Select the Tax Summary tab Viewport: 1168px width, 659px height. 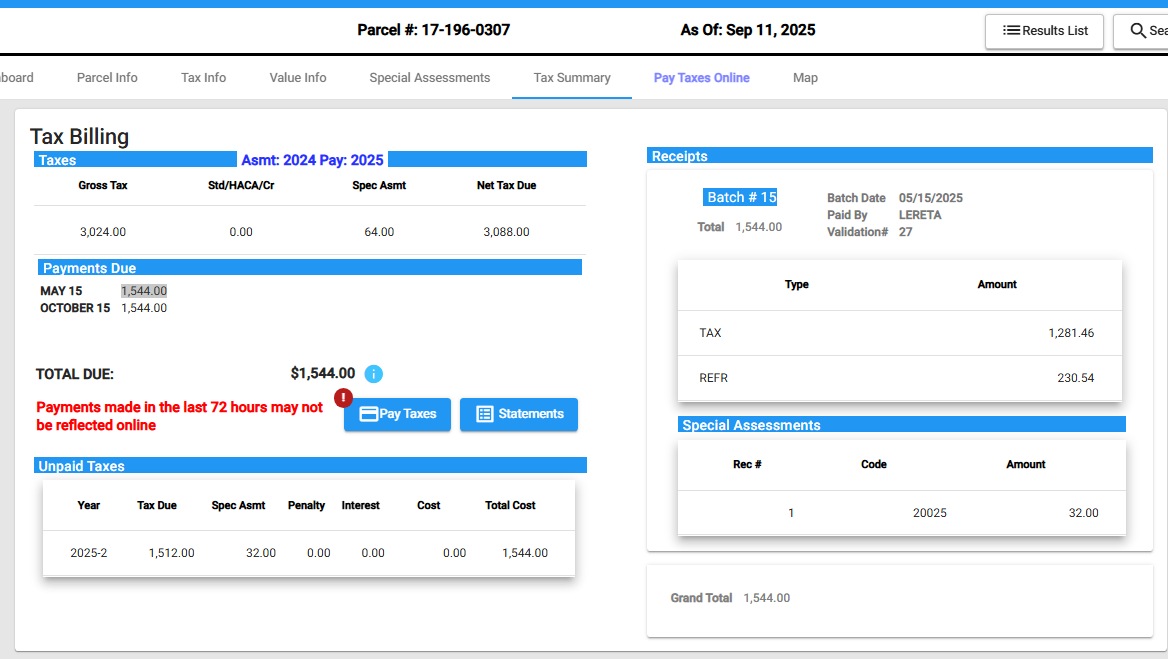pos(572,78)
